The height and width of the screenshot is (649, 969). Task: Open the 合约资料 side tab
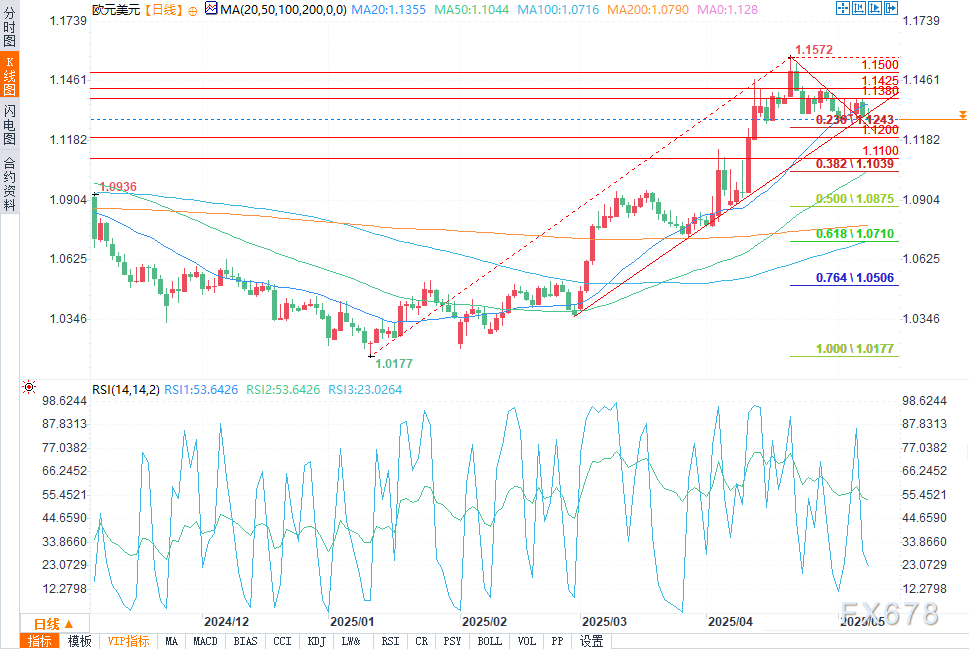pyautogui.click(x=9, y=184)
